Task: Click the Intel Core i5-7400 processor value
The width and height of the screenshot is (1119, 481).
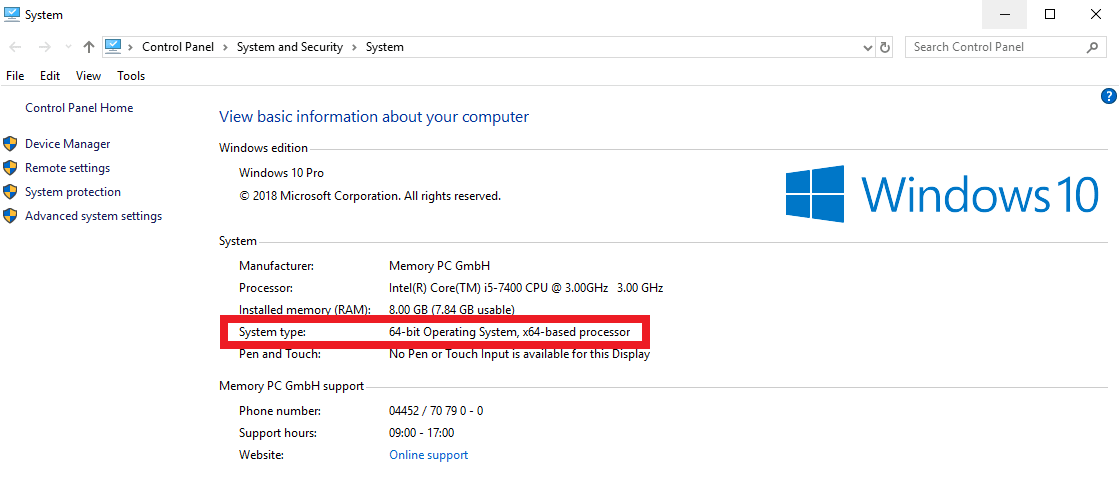Action: coord(526,288)
